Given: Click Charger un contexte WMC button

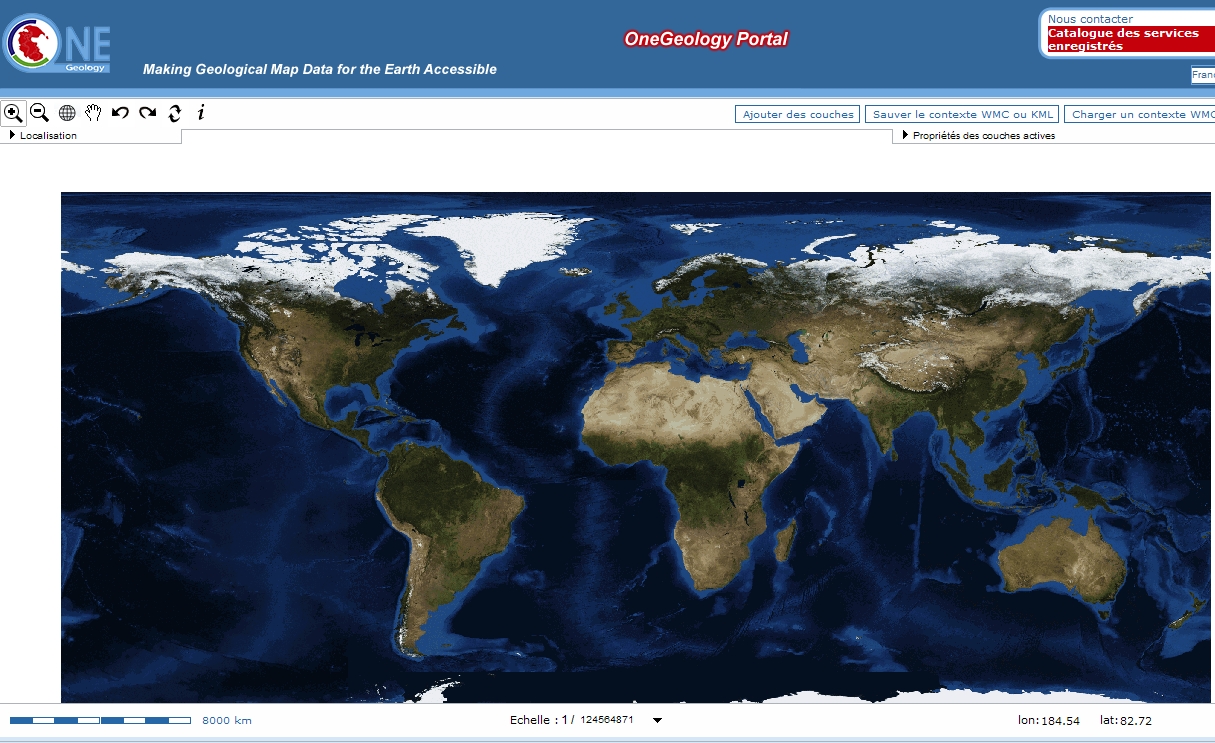Looking at the screenshot, I should 1141,114.
